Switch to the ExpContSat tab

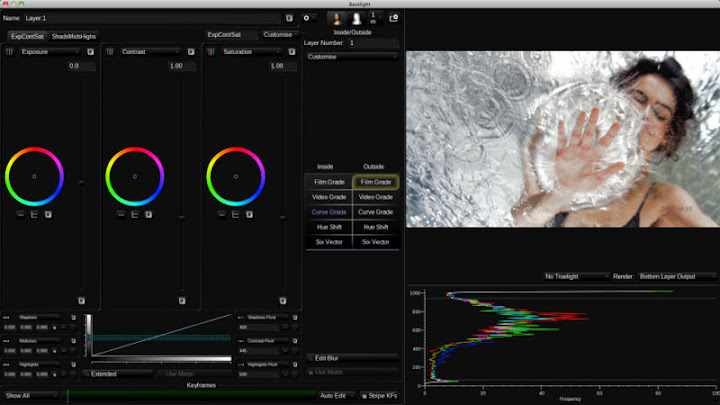(x=27, y=36)
